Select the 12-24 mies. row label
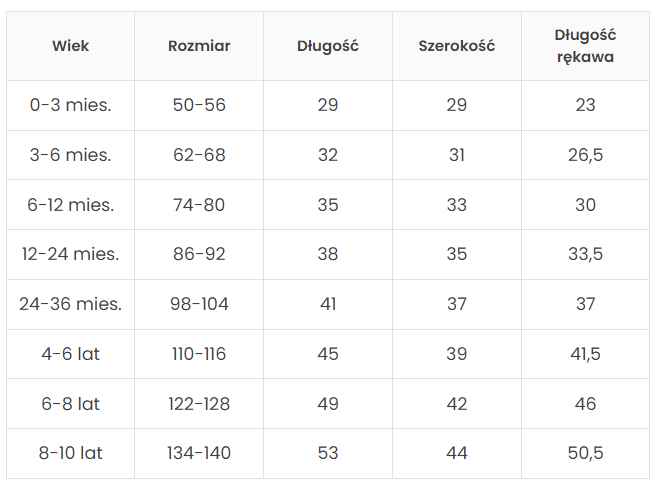 tap(71, 254)
